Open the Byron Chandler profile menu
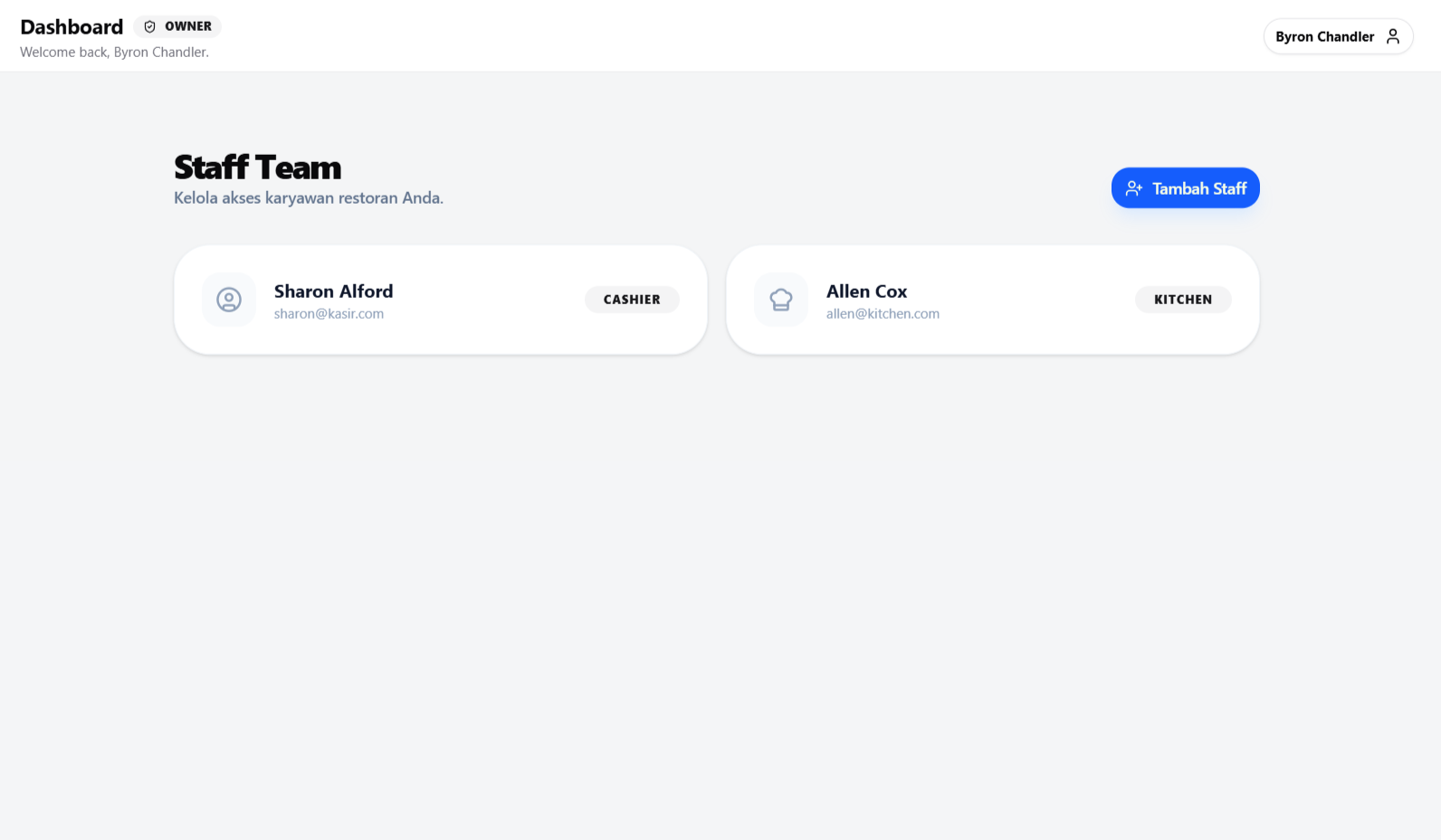This screenshot has height=840, width=1441. pos(1337,36)
